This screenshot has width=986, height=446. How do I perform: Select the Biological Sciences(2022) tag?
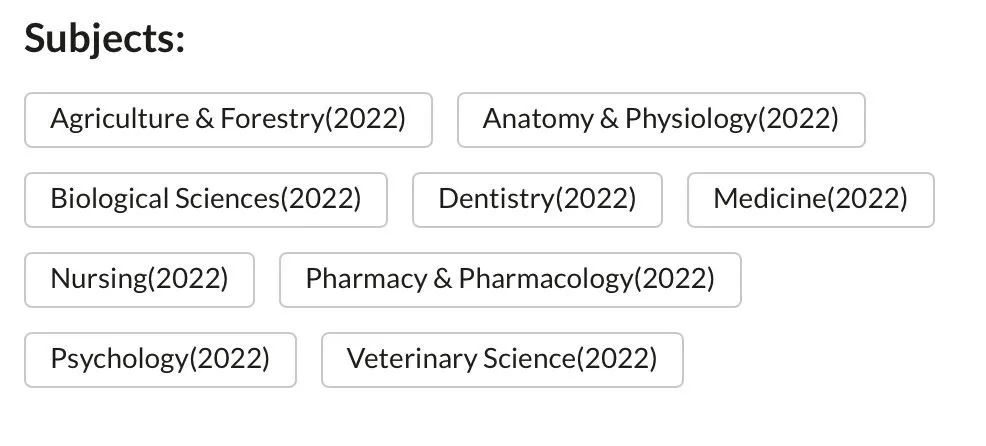tap(205, 200)
